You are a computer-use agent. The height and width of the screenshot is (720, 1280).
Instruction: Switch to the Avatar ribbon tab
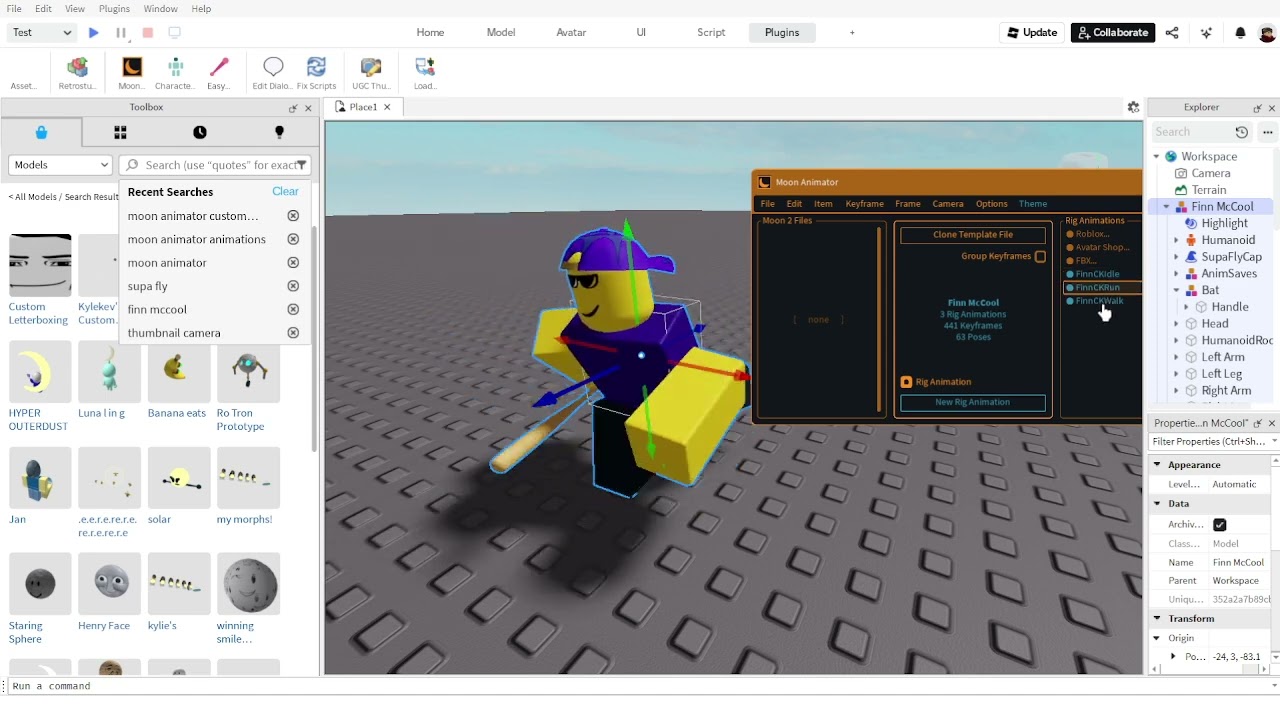pos(571,33)
